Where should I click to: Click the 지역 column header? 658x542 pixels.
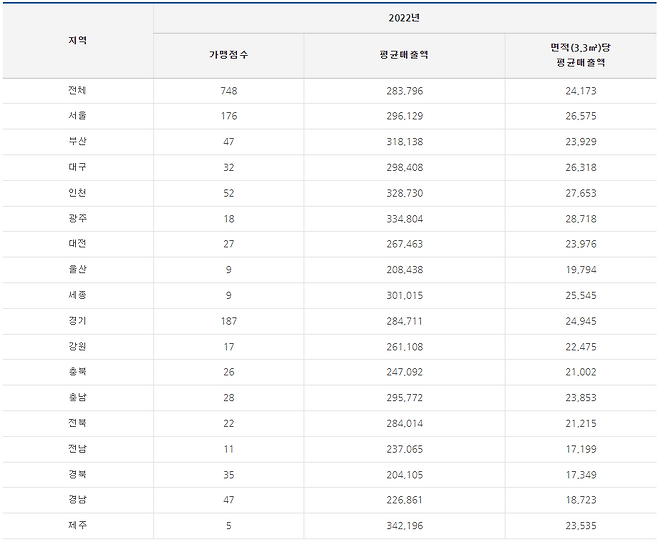click(x=77, y=41)
